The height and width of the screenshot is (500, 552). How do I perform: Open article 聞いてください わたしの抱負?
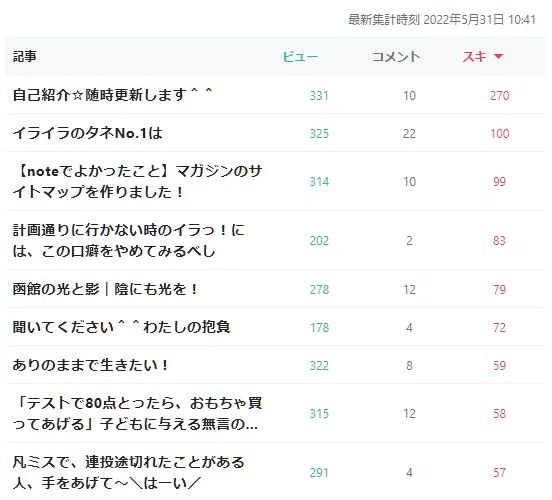pos(121,327)
